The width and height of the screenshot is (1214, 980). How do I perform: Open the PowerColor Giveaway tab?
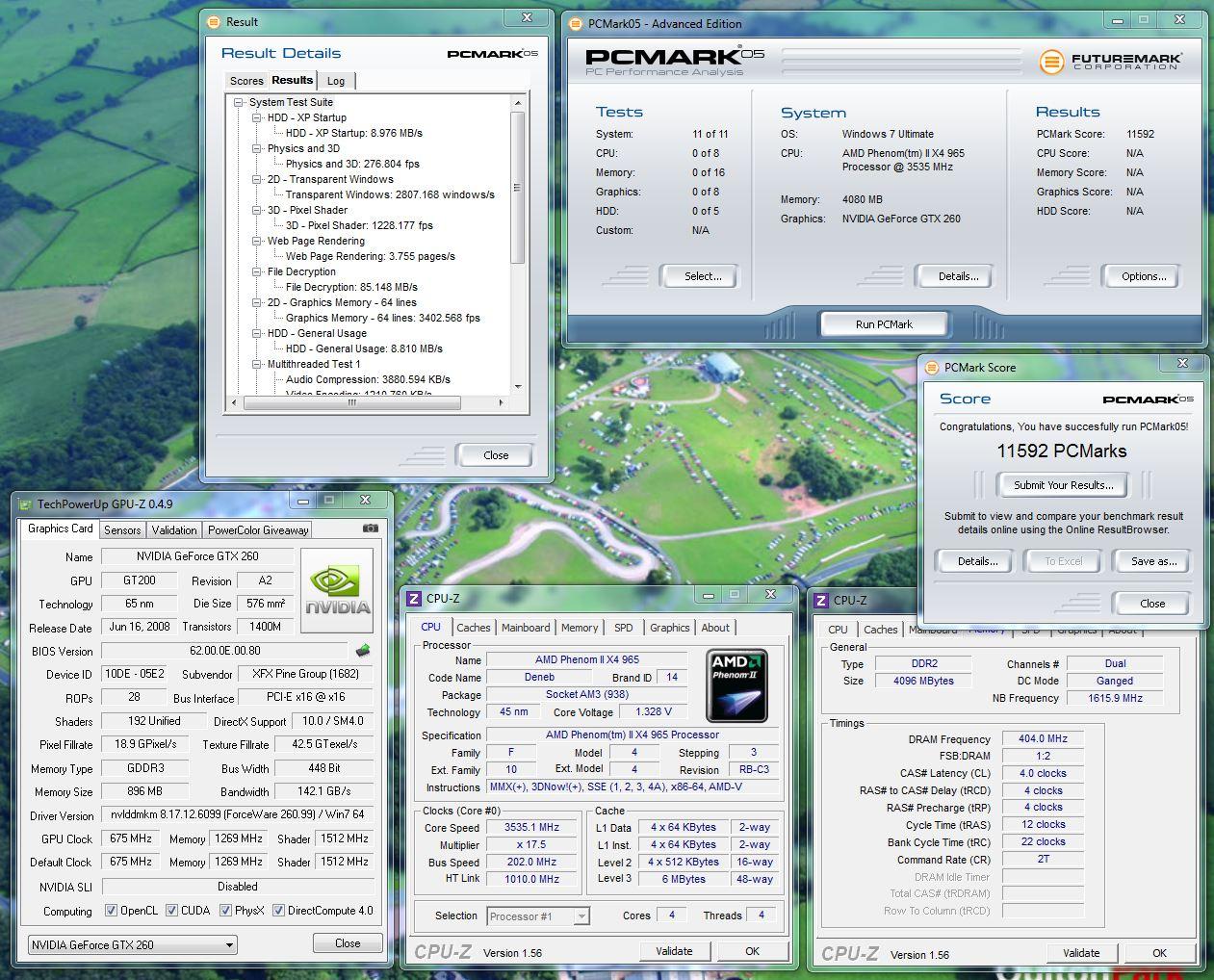[258, 529]
